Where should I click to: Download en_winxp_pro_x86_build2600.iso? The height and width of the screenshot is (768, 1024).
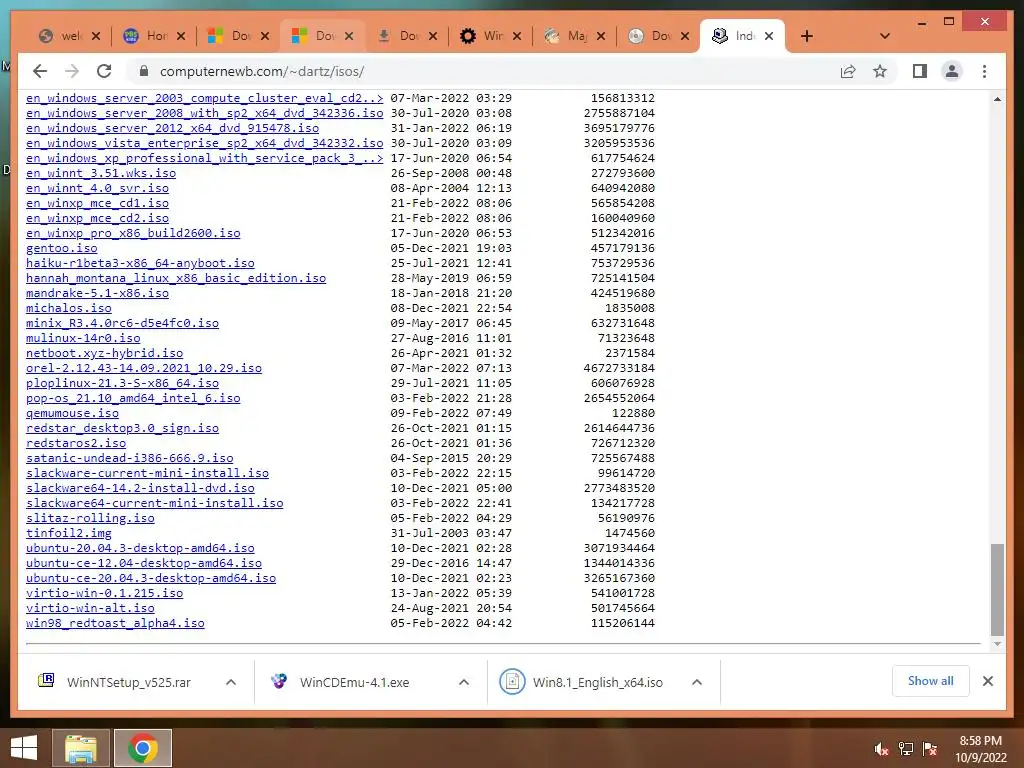click(x=133, y=233)
